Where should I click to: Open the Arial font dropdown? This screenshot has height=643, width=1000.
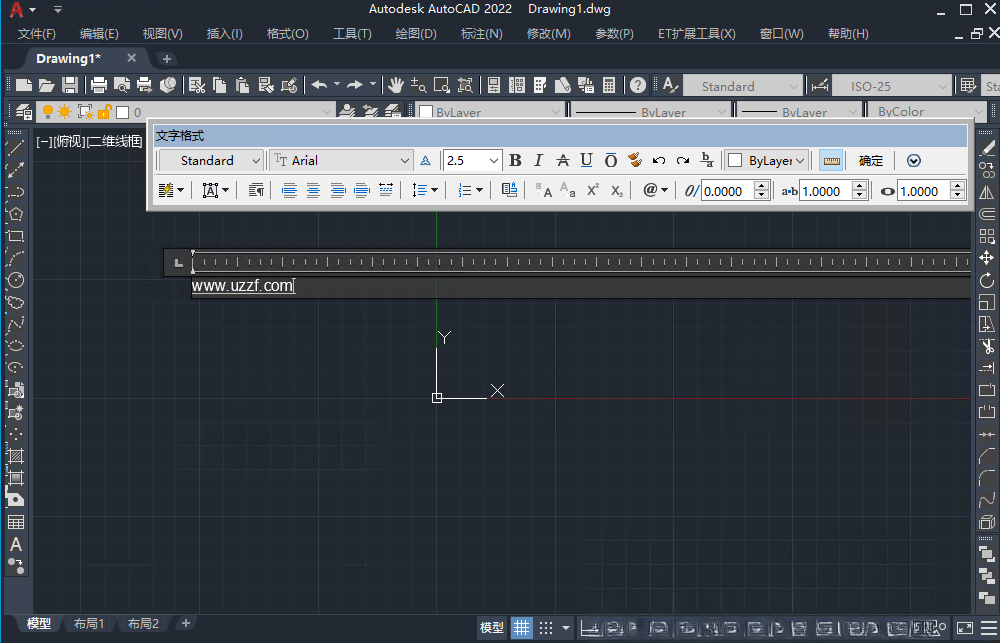[342, 160]
